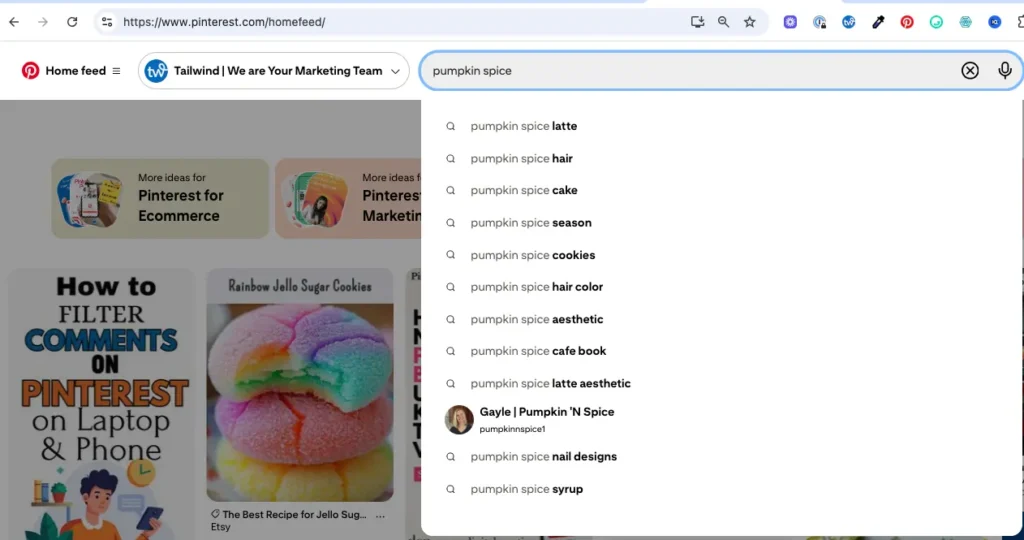Go back with the browser back arrow
1024x540 pixels.
coord(14,22)
